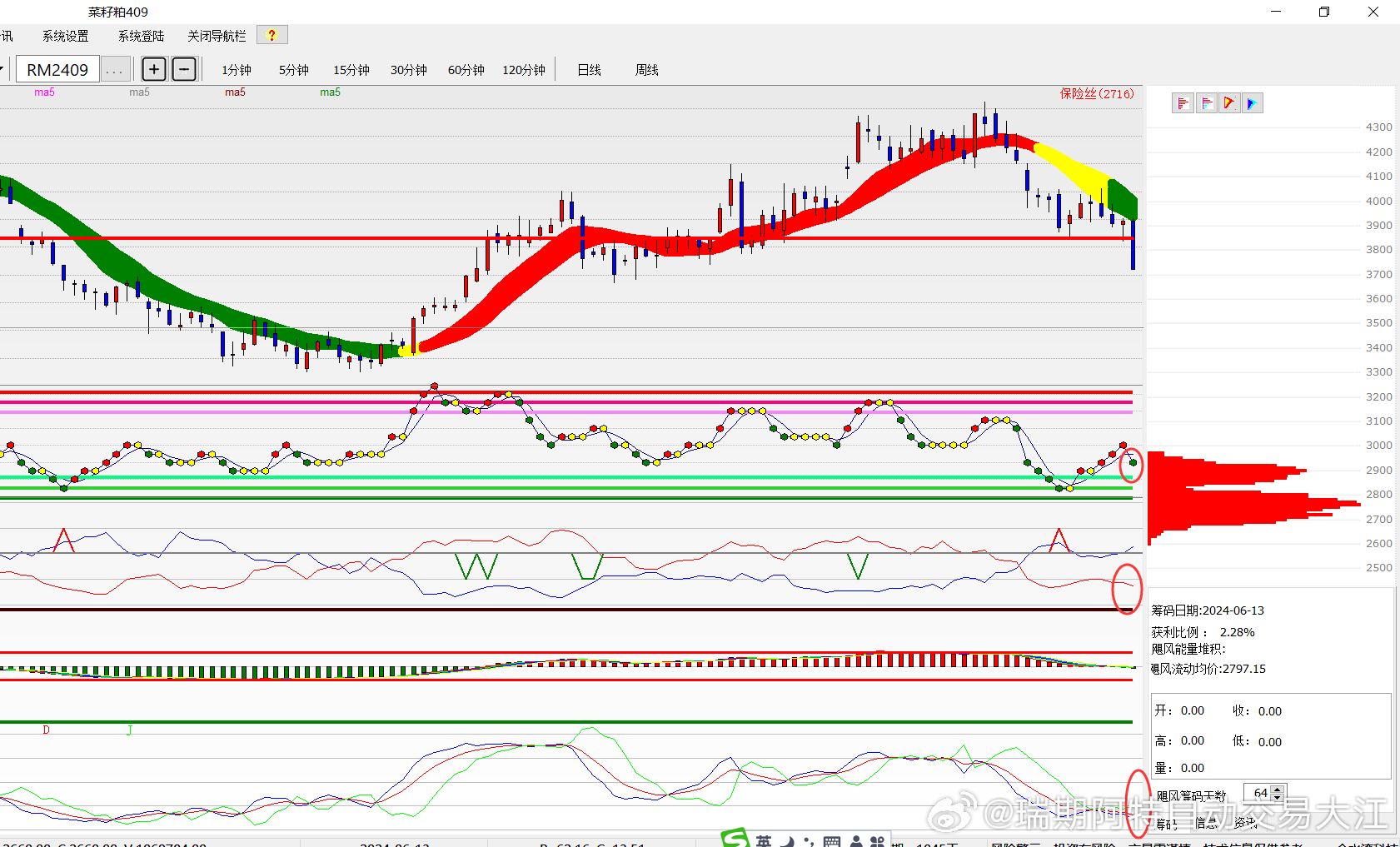This screenshot has height=847, width=1400.
Task: Click the 飓风筹码天数 value field showing 64
Action: [1258, 794]
